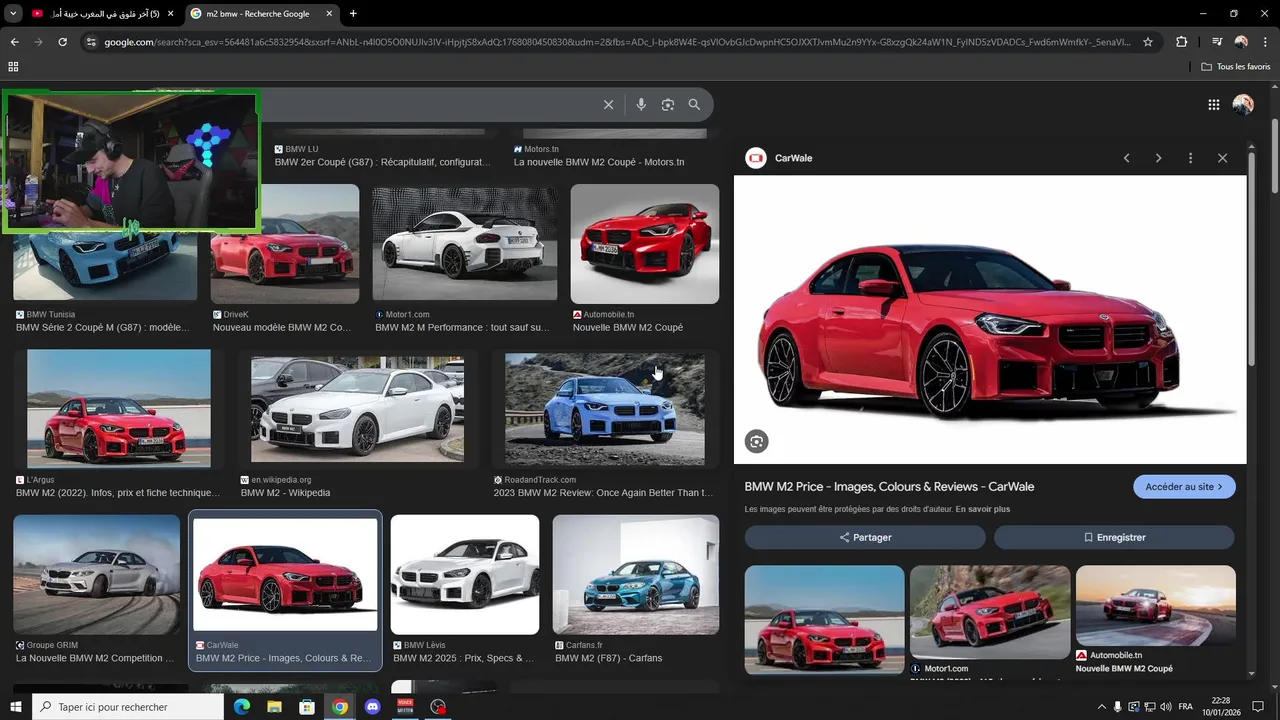The width and height of the screenshot is (1280, 720).
Task: Open the large red BMW M2 preview image
Action: [990, 320]
